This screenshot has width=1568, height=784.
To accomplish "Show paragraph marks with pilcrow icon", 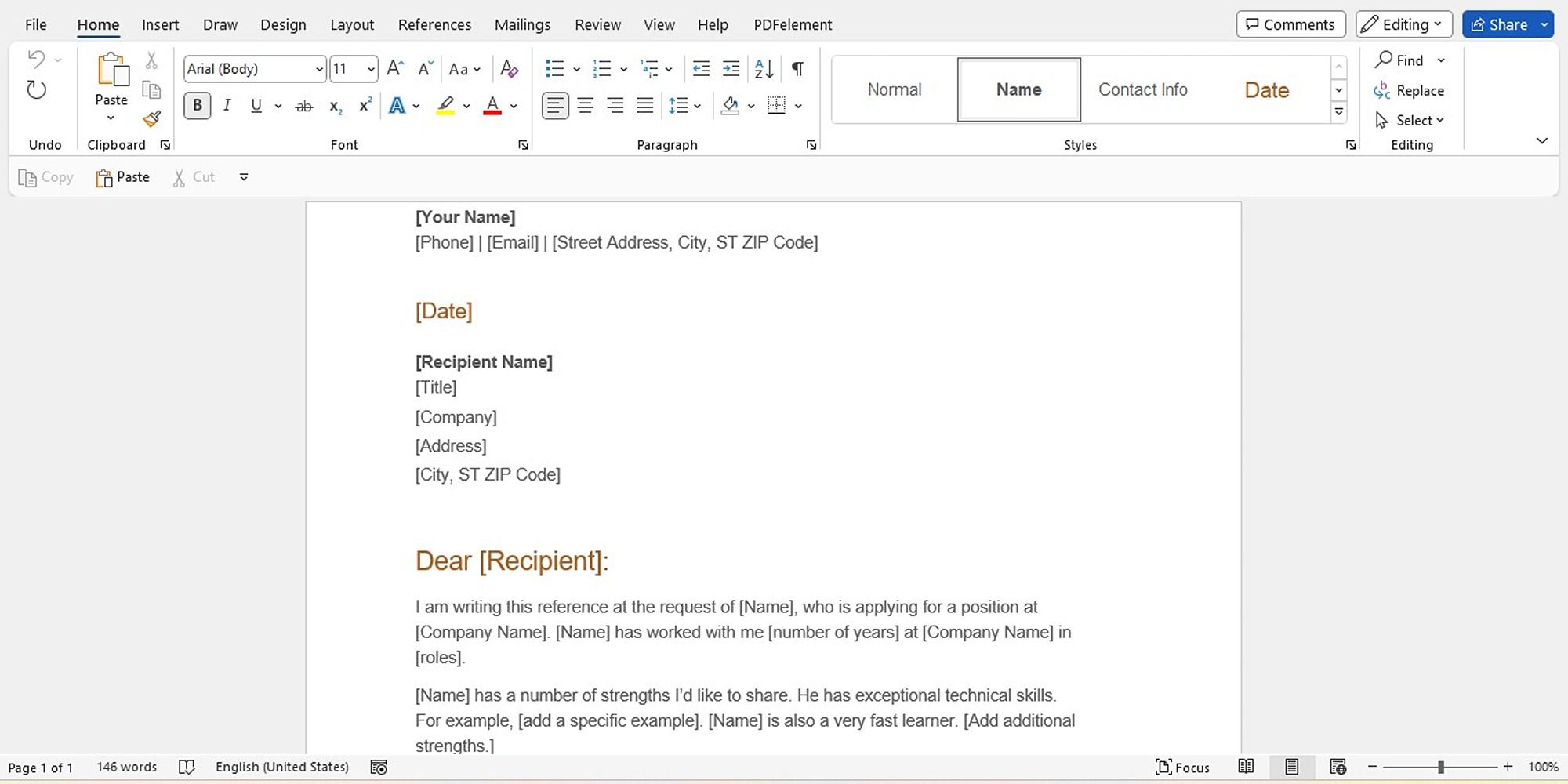I will tap(797, 69).
